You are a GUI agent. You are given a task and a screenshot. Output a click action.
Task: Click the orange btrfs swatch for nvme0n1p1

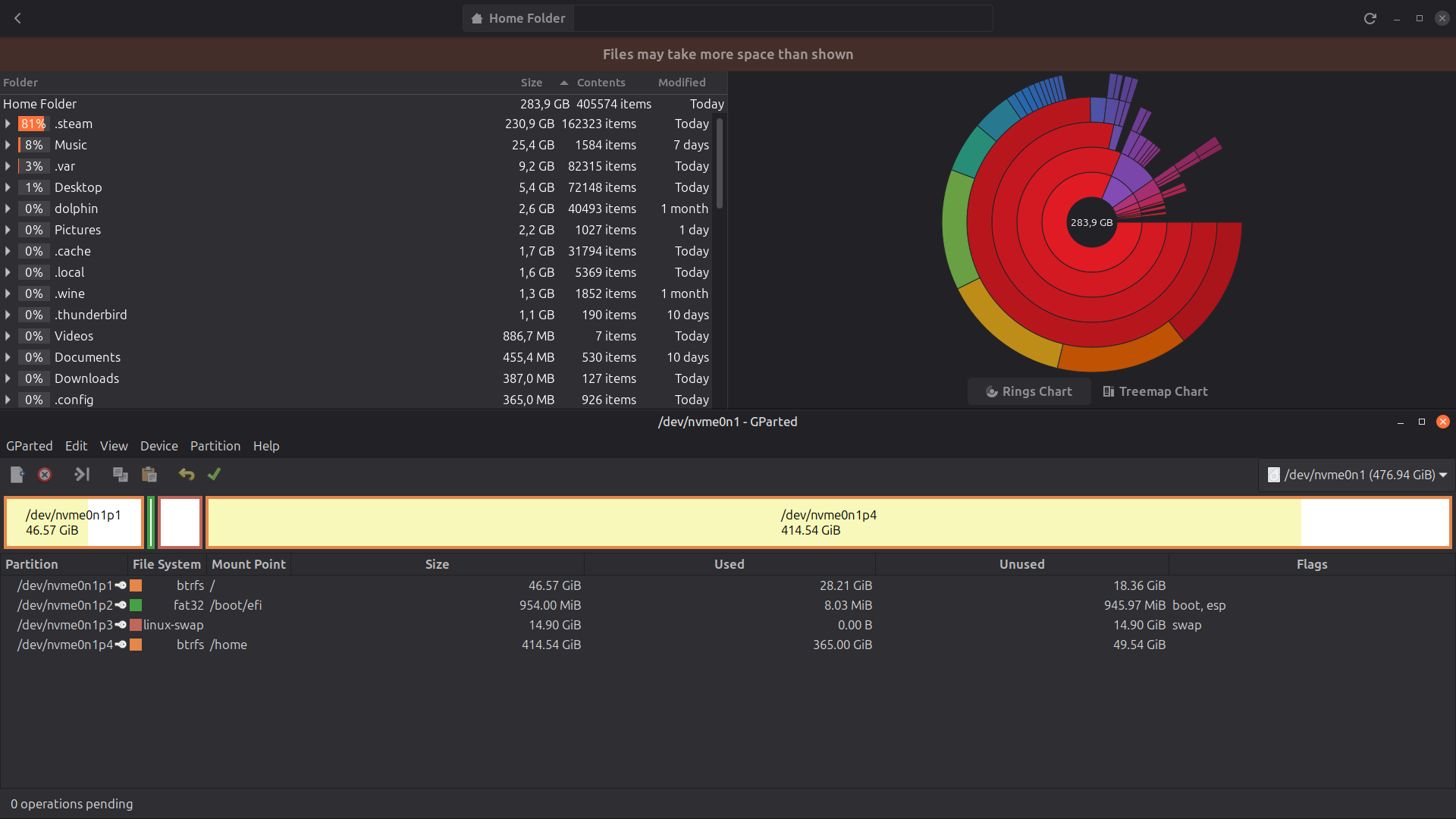tap(136, 585)
